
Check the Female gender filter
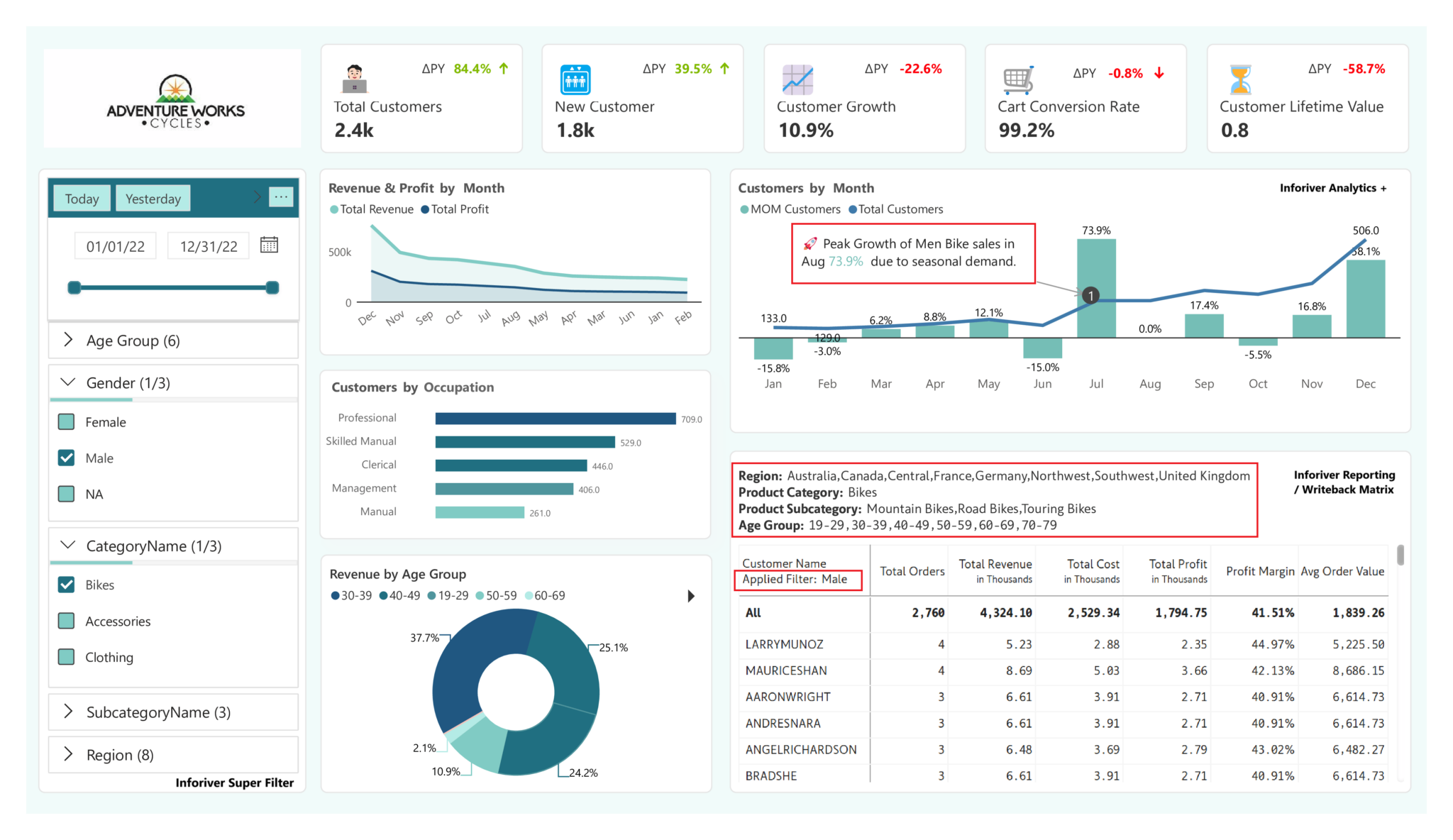66,421
